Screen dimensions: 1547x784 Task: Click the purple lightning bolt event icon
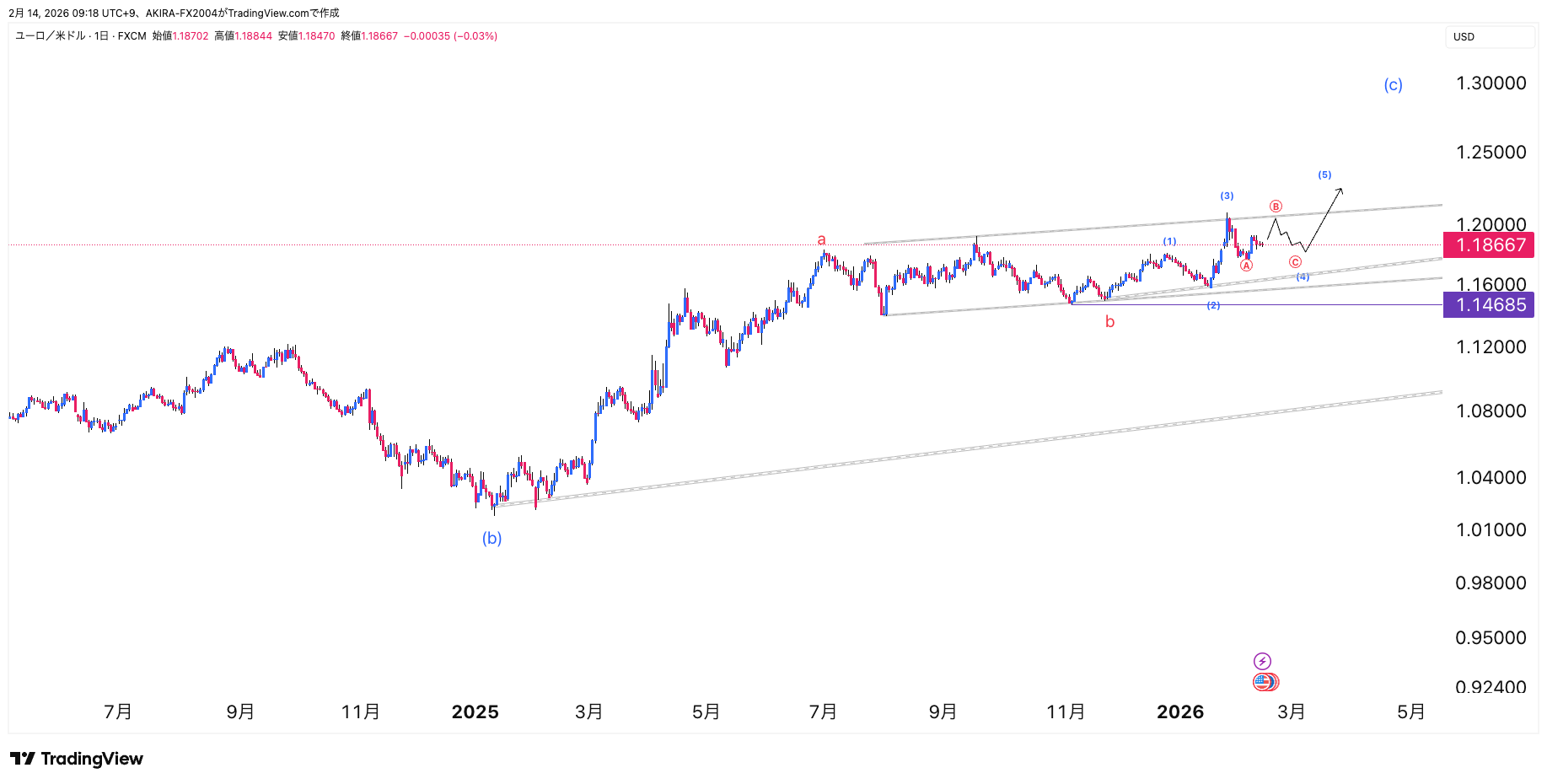pyautogui.click(x=1262, y=661)
